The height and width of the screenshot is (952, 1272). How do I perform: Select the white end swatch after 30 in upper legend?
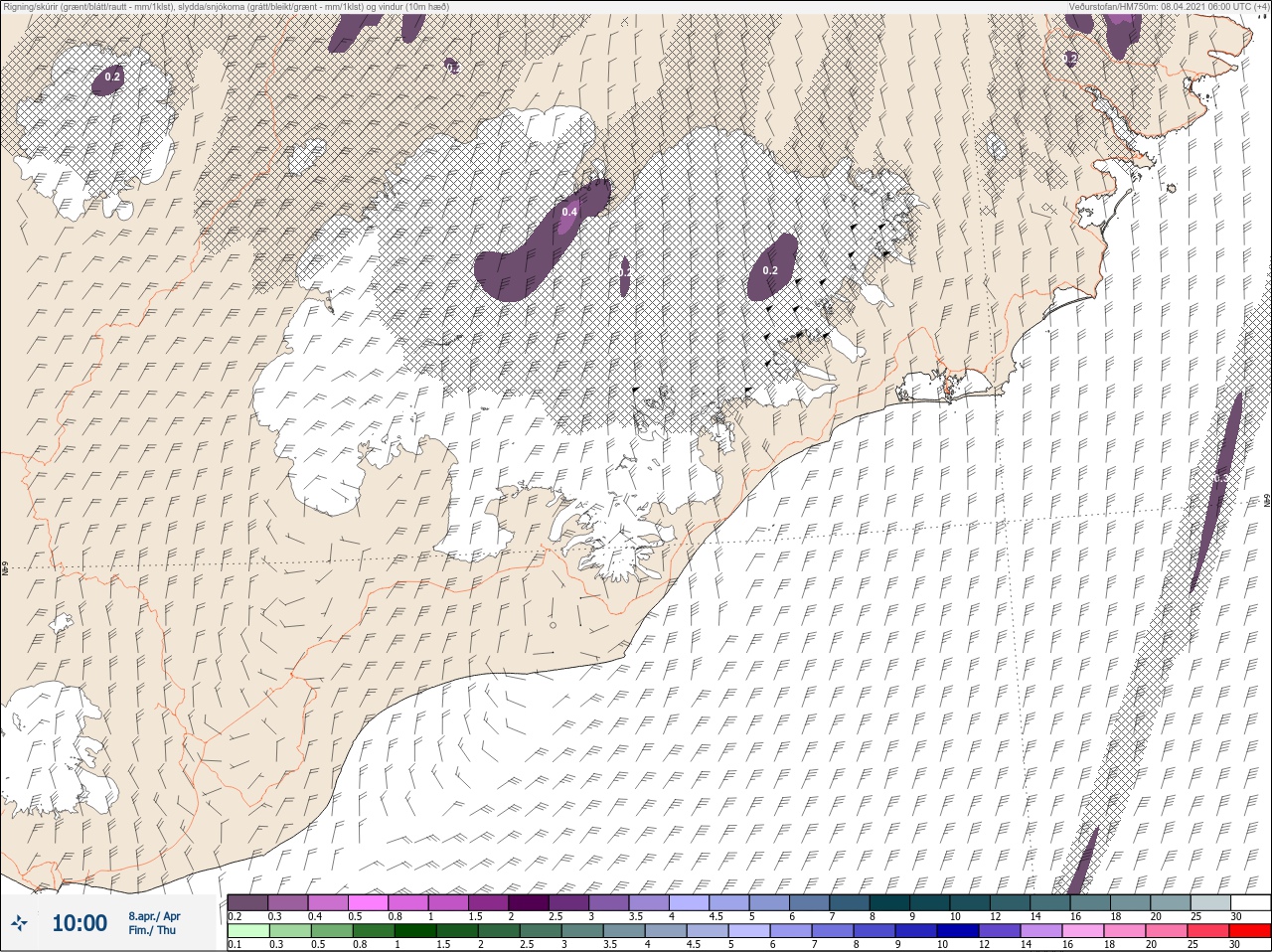point(1250,903)
